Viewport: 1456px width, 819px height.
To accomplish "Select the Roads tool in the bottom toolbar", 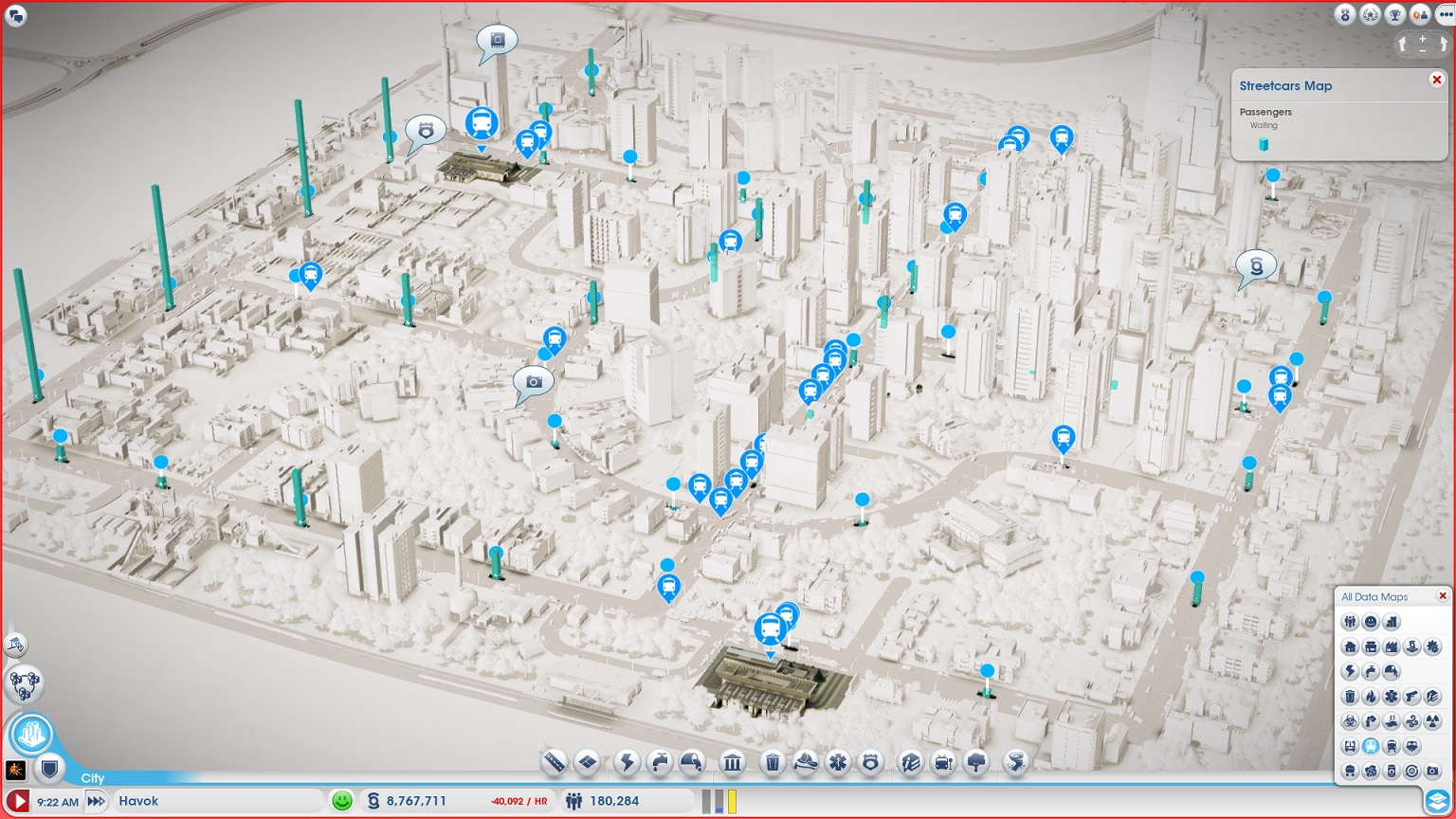I will click(x=555, y=761).
